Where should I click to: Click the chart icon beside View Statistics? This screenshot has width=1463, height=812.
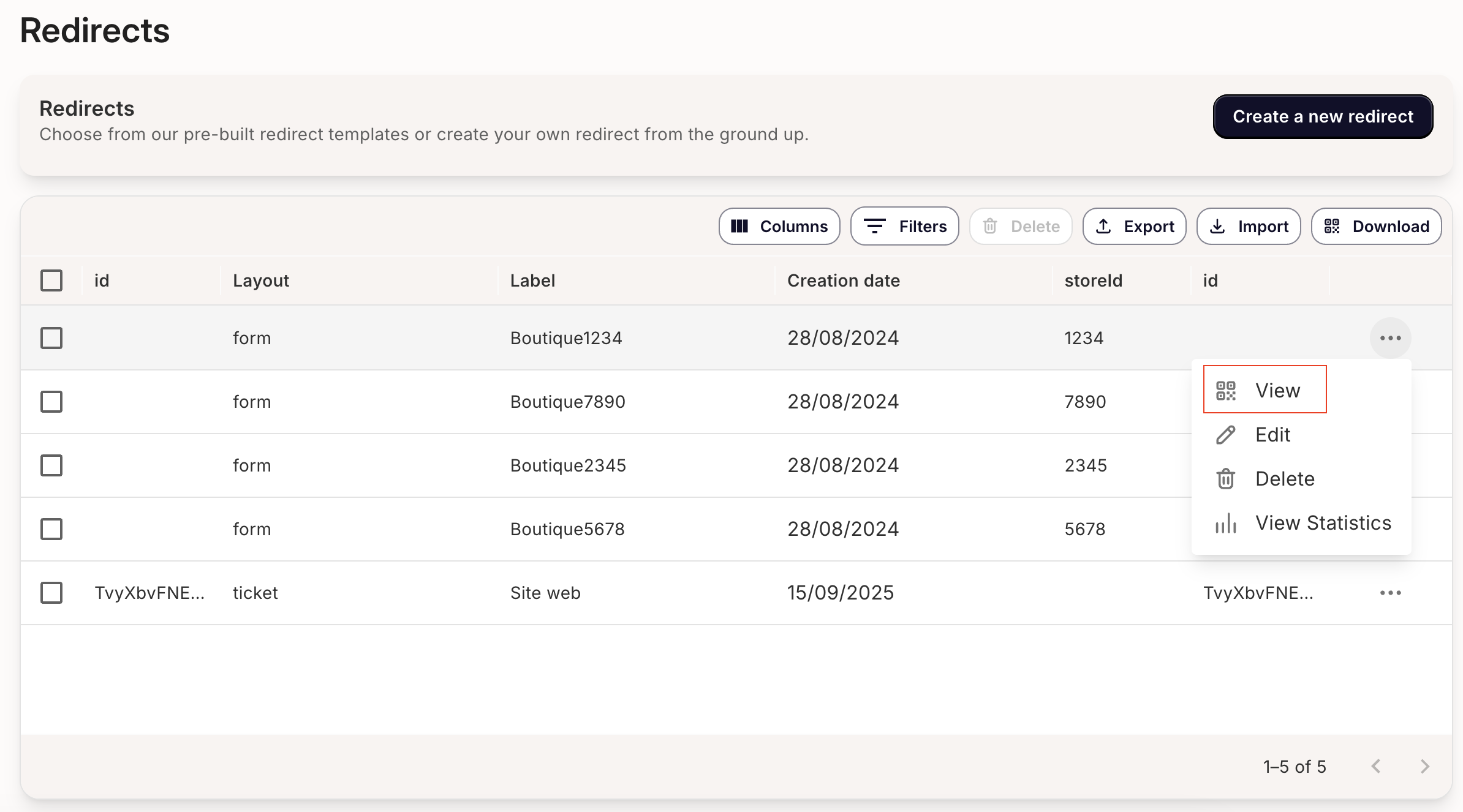pos(1225,522)
